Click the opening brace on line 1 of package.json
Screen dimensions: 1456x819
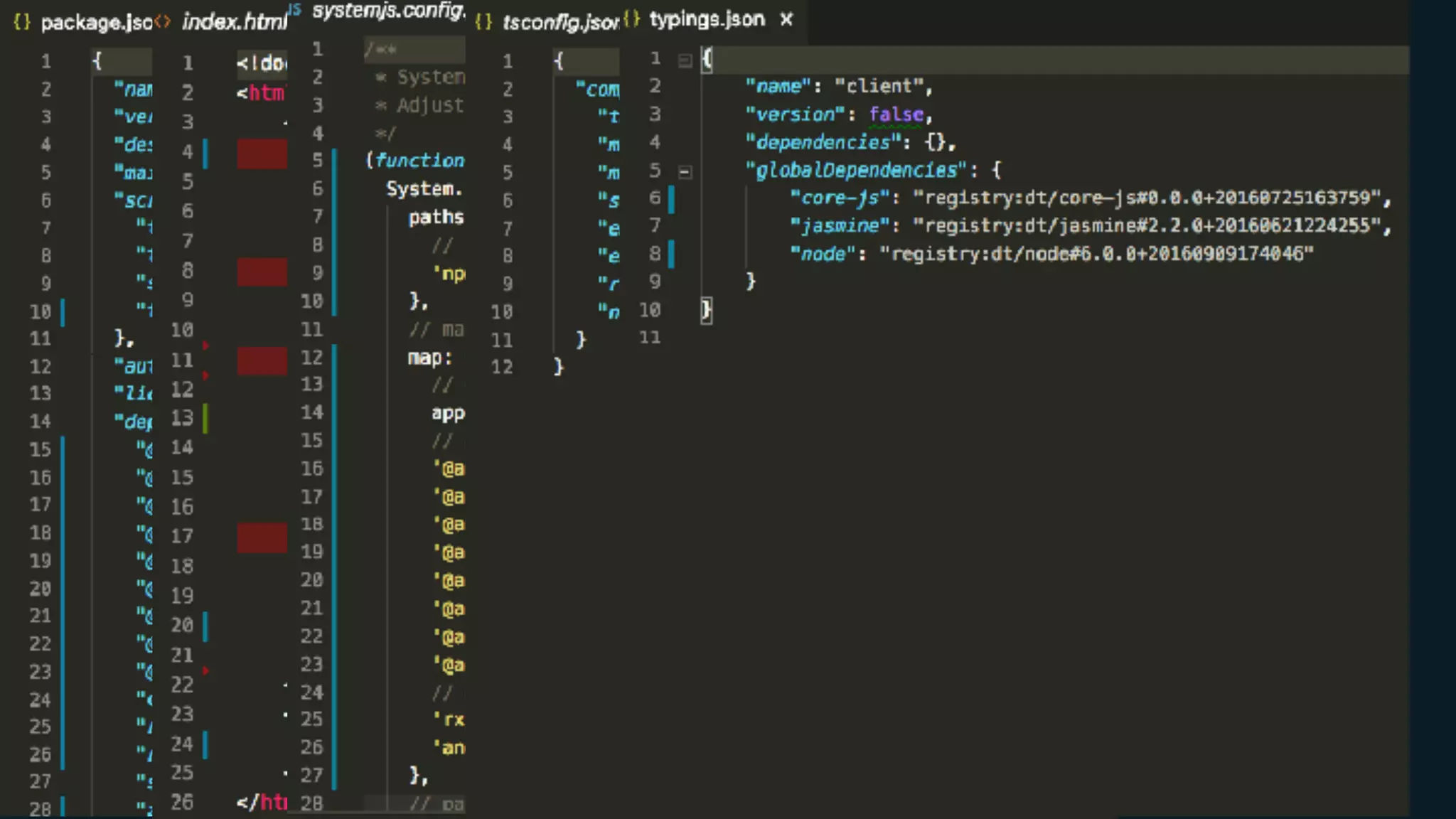[97, 61]
